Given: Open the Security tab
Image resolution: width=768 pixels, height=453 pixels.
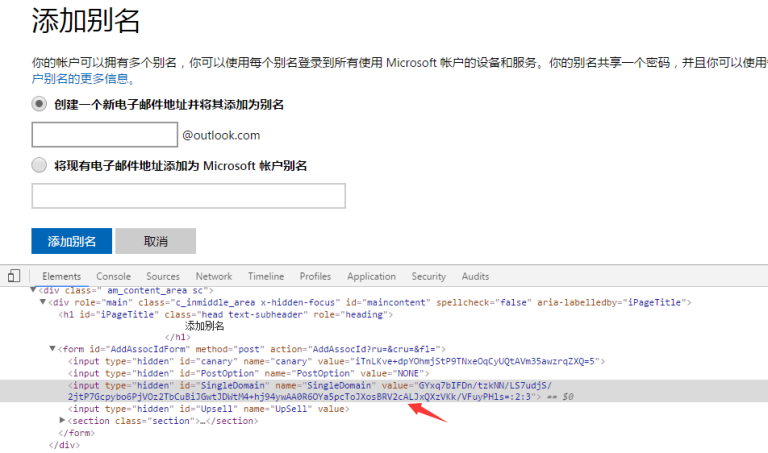Looking at the screenshot, I should (428, 276).
